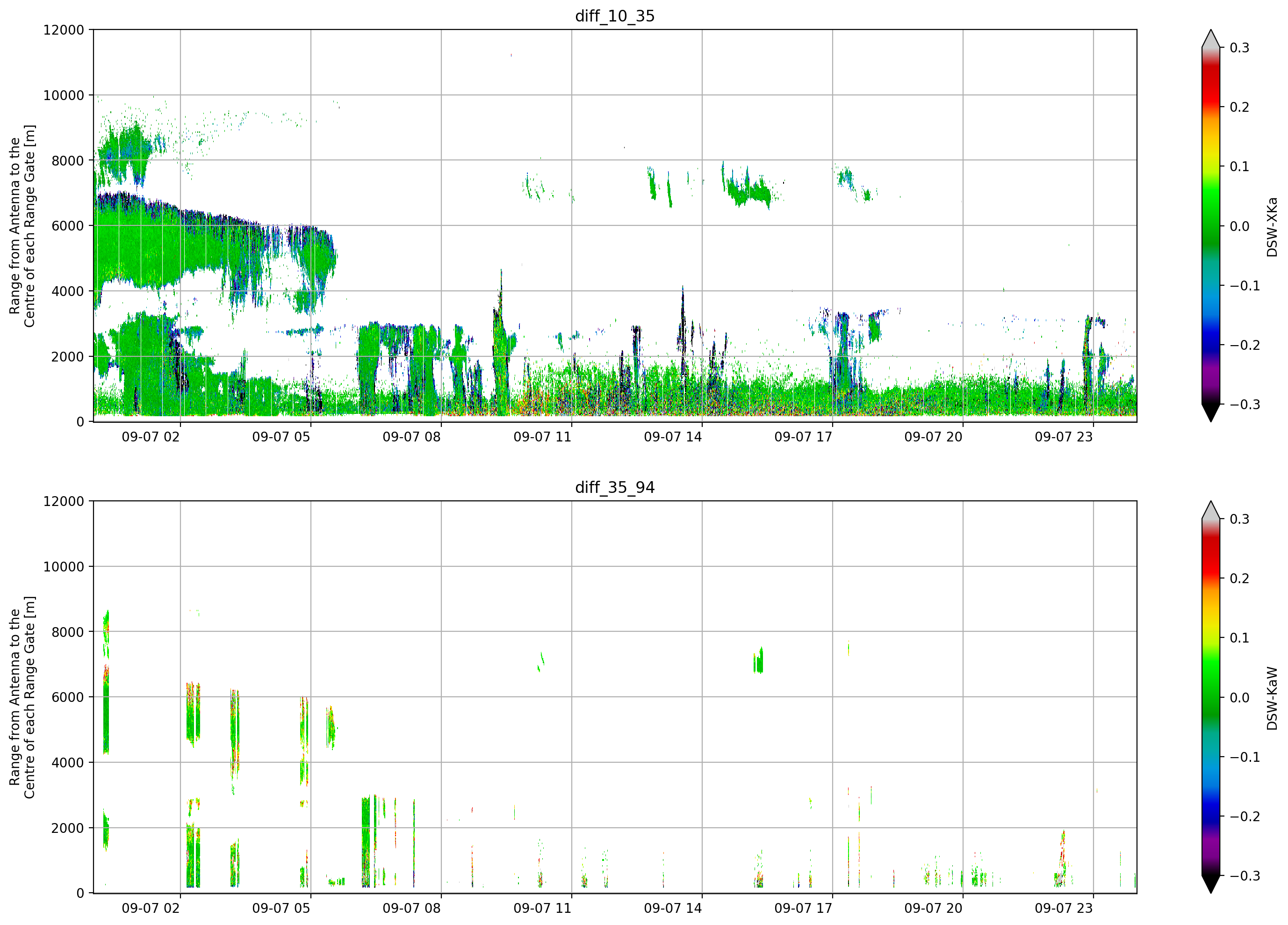Click the DSW-KaW colorbar label

[1272, 698]
